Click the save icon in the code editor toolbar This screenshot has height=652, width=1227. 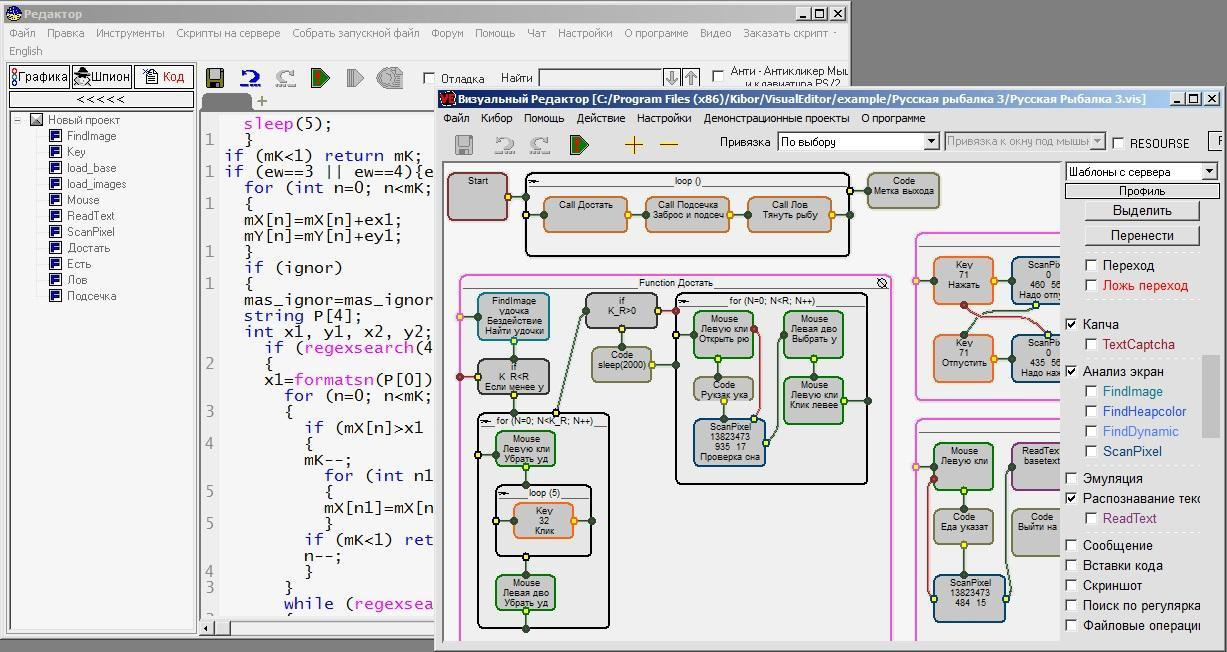coord(214,78)
